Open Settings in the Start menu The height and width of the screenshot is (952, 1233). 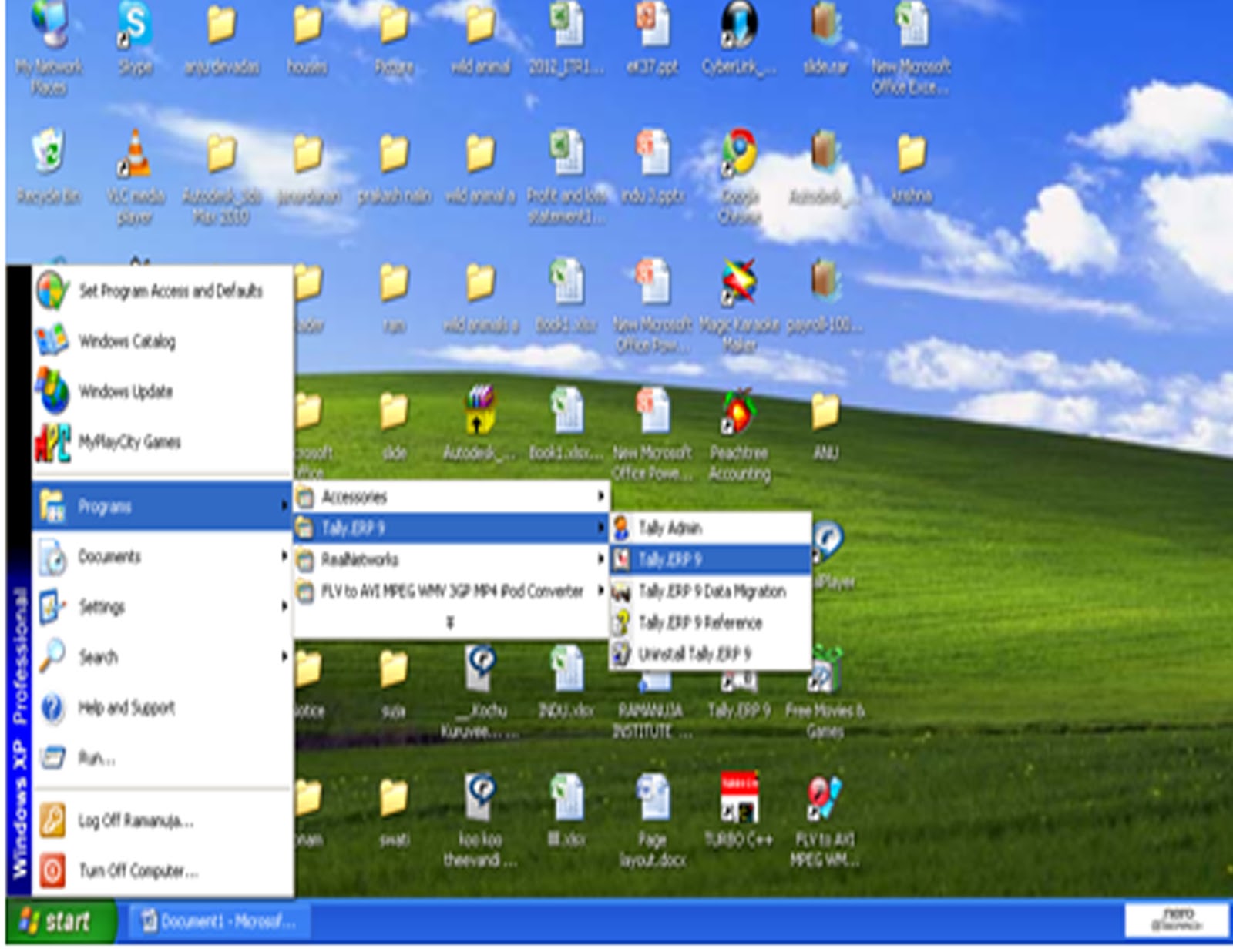pyautogui.click(x=100, y=608)
